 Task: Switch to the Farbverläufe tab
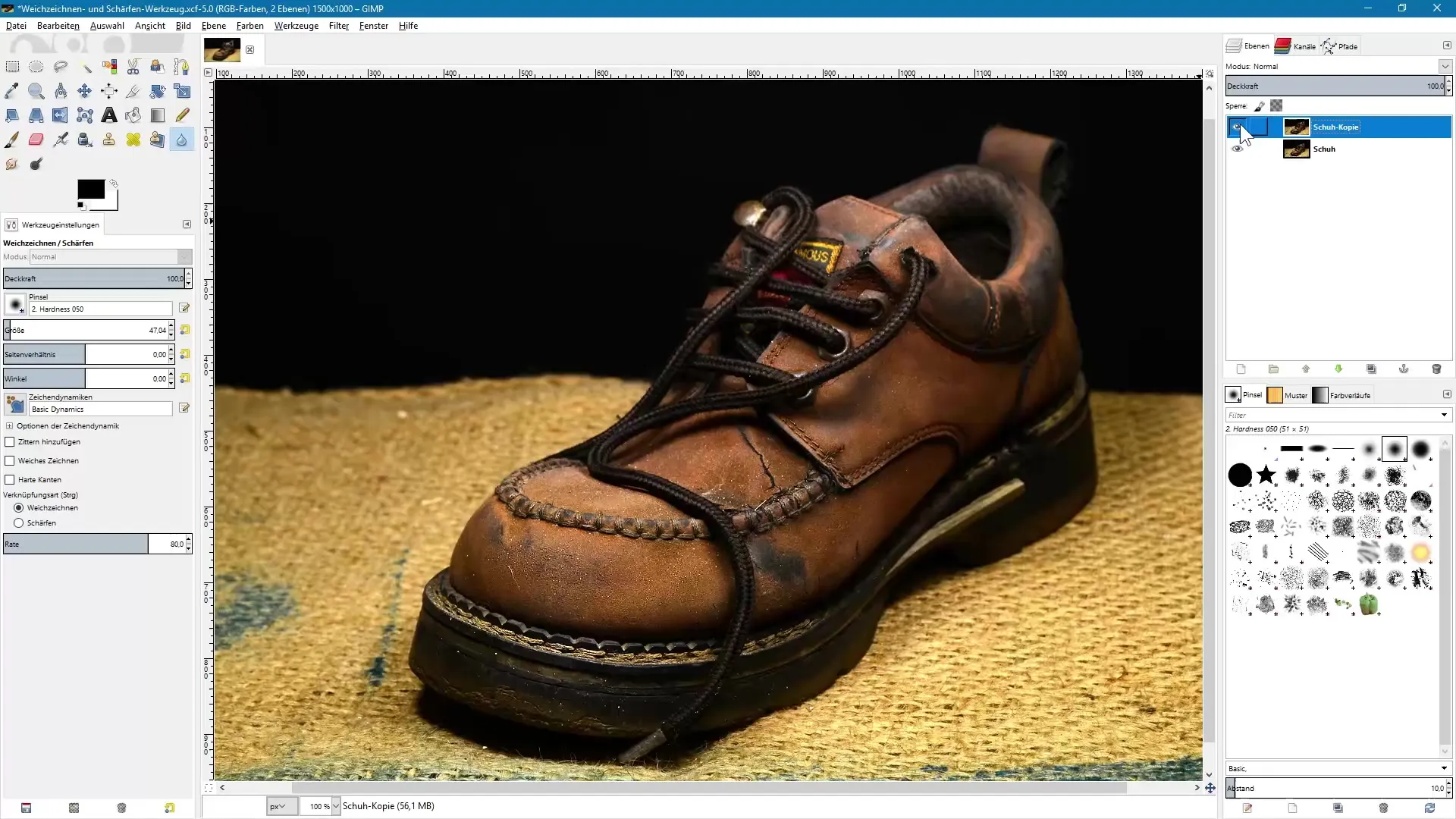[1342, 395]
